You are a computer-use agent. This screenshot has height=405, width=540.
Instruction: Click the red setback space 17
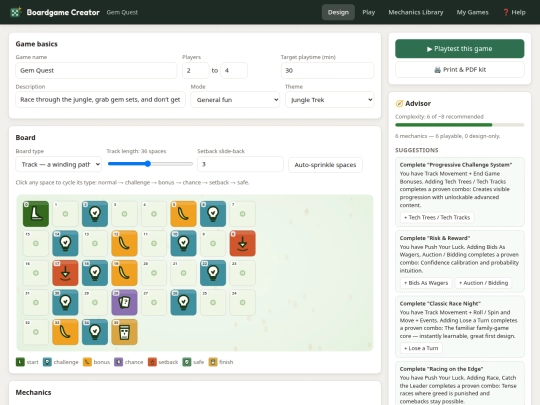tap(65, 273)
